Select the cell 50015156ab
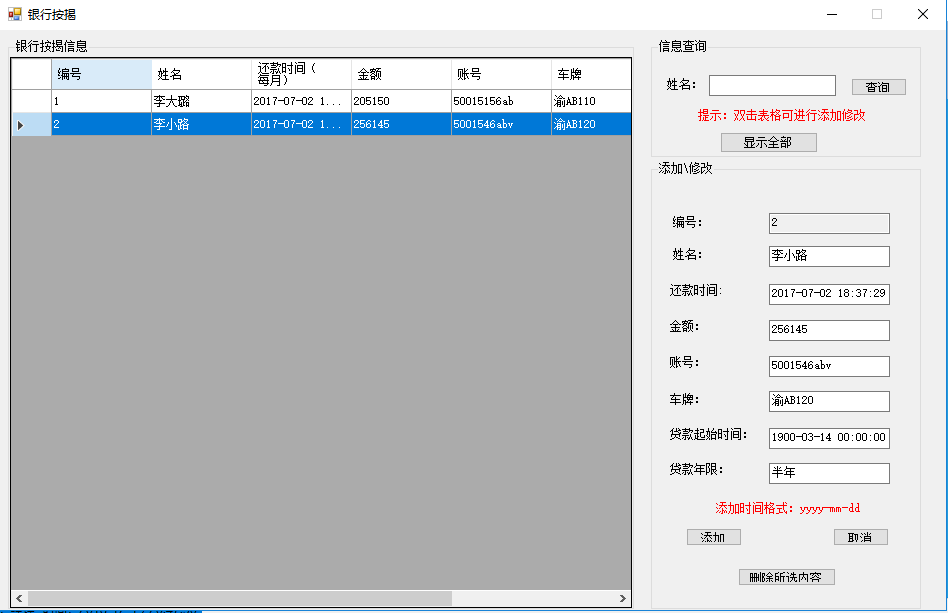 [501, 102]
